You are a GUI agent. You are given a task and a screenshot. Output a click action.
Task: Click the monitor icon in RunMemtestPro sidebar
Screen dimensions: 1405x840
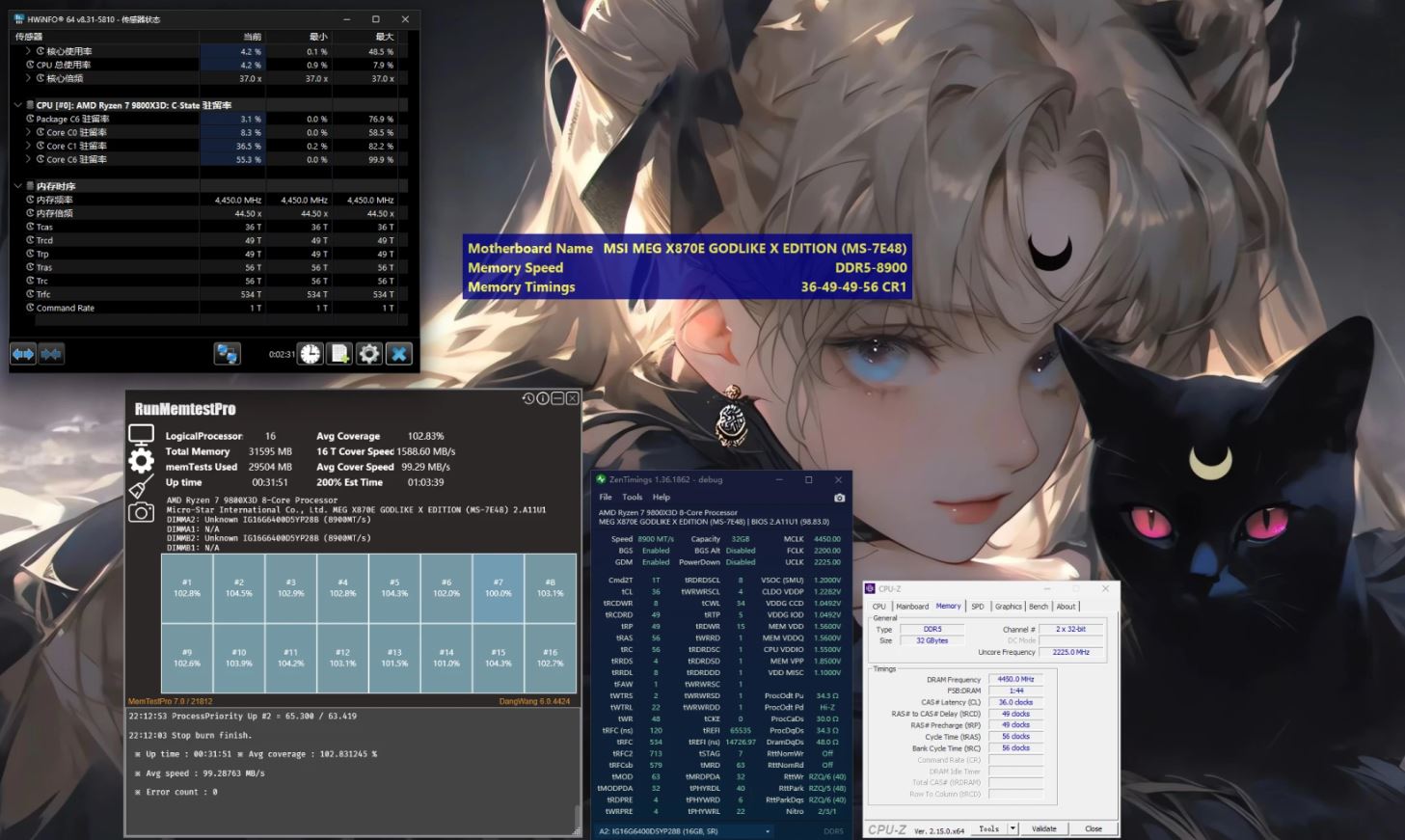141,434
